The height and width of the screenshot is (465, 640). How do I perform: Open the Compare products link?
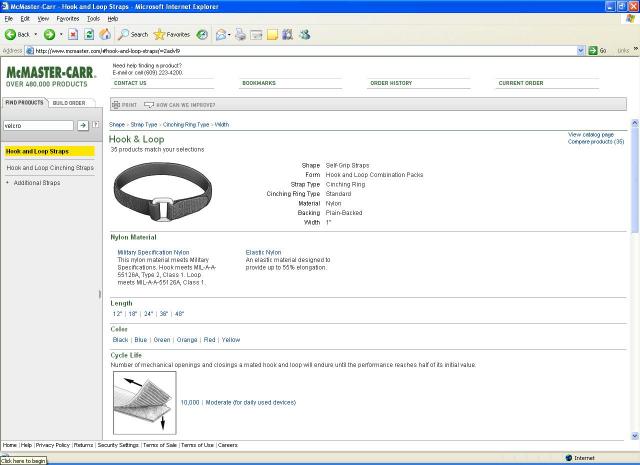(x=596, y=142)
